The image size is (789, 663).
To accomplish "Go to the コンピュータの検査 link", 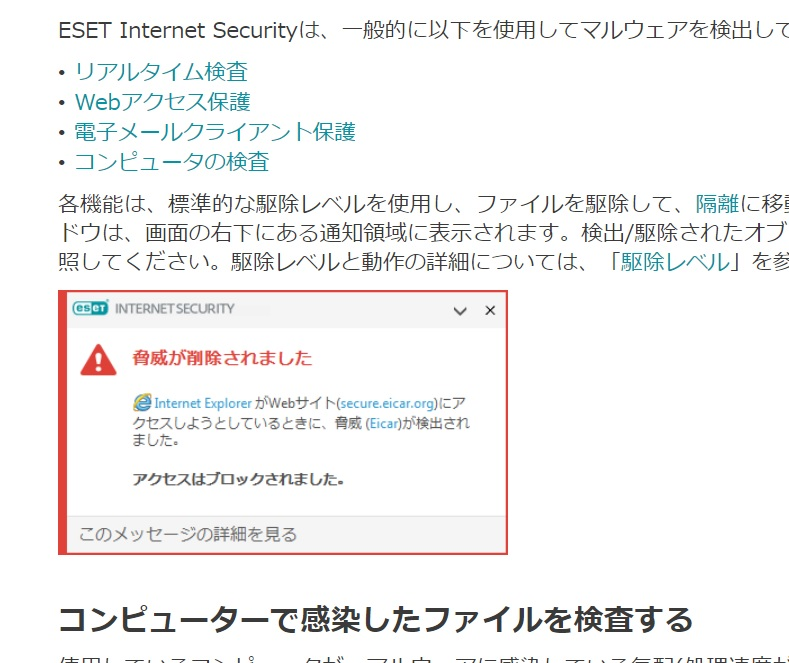I will click(172, 162).
